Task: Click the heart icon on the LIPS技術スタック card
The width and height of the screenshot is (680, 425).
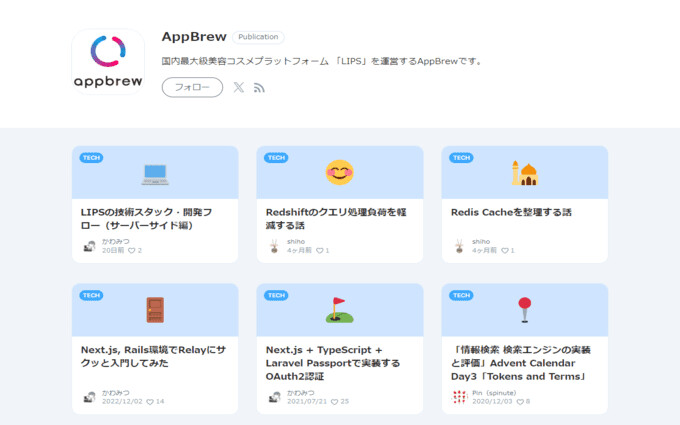Action: [132, 250]
